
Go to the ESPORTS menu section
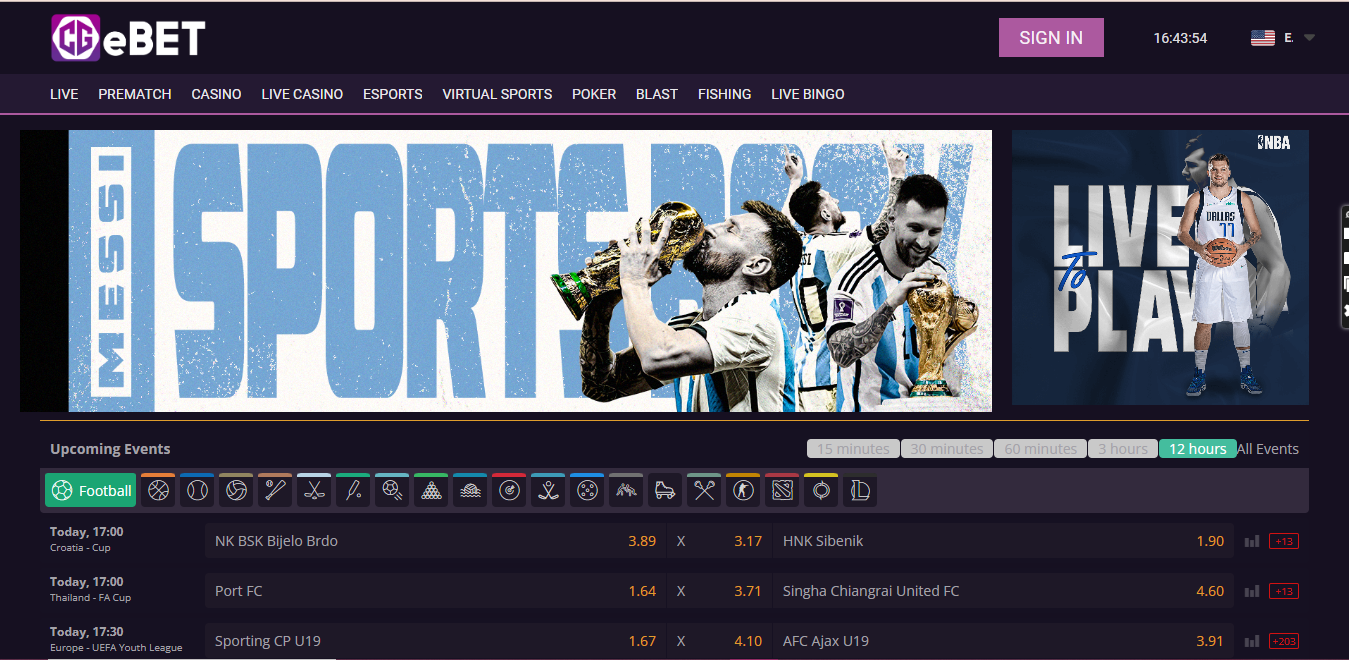click(x=392, y=94)
